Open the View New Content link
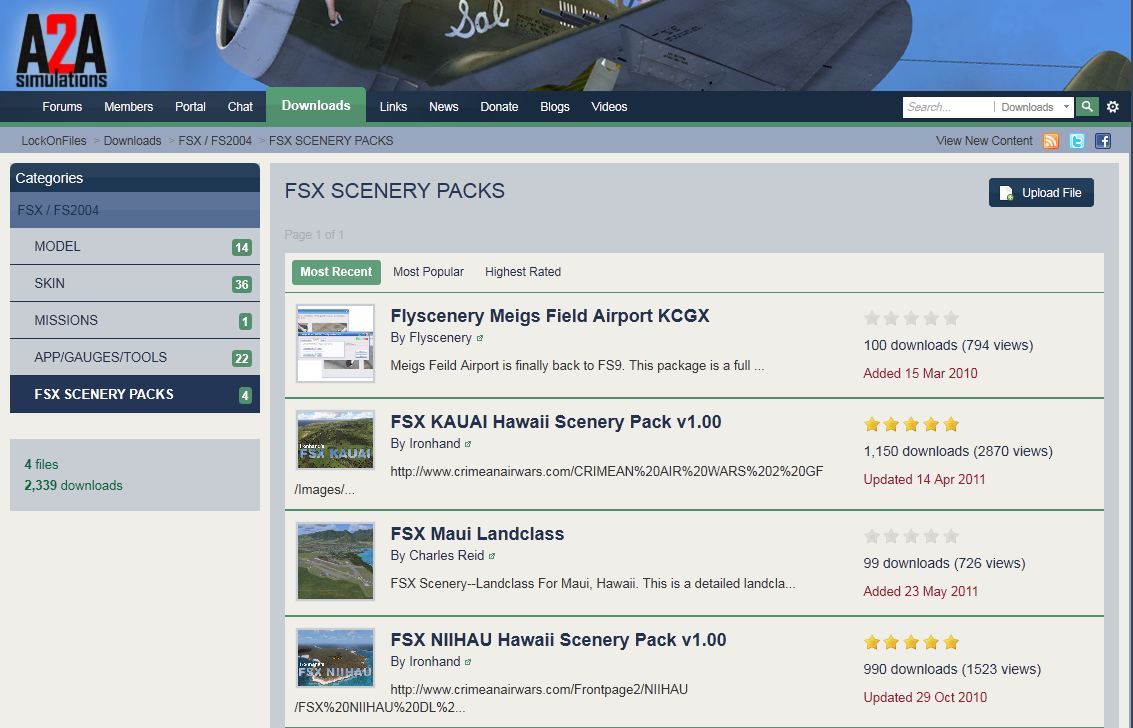Screen dimensions: 1133x728 [x=984, y=141]
